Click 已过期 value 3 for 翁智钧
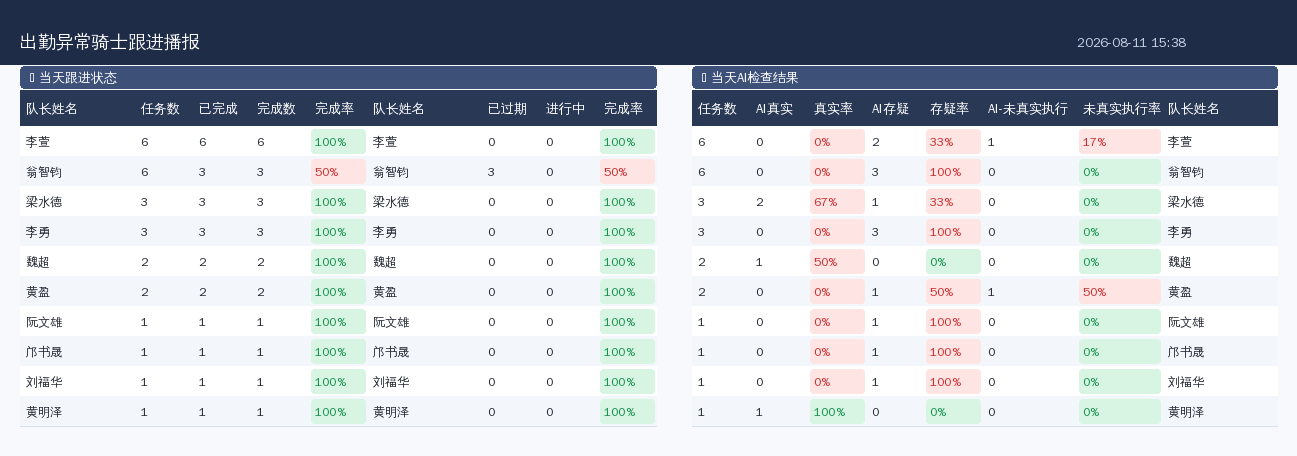1297x456 pixels. click(491, 172)
